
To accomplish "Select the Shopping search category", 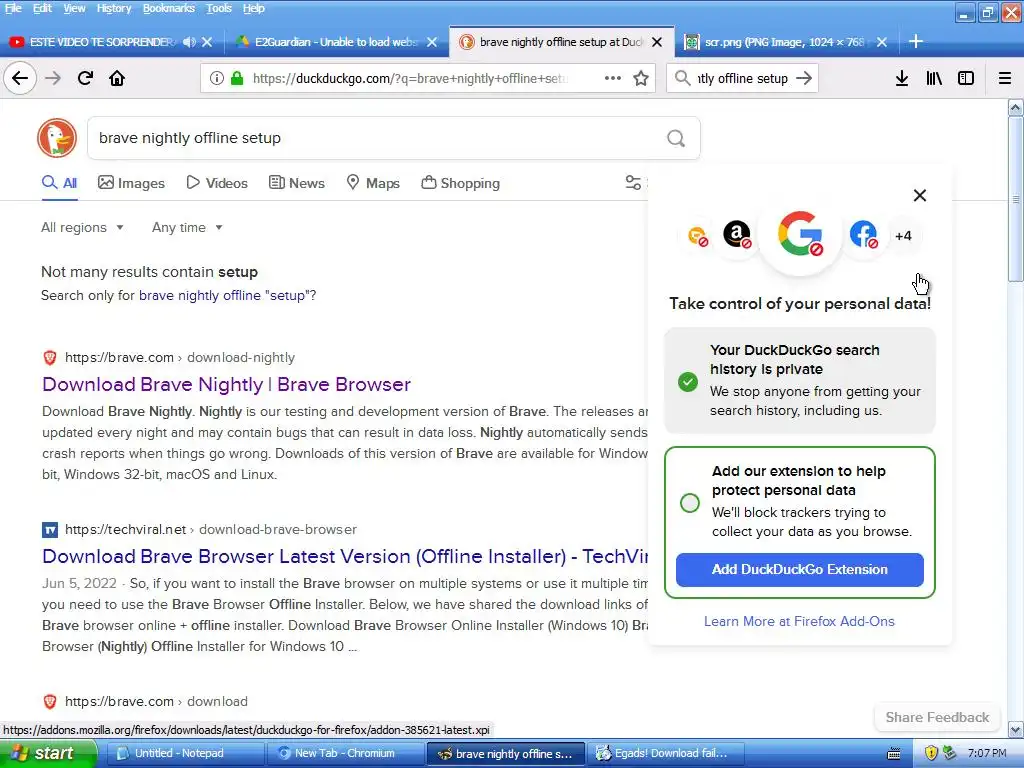I will point(460,183).
